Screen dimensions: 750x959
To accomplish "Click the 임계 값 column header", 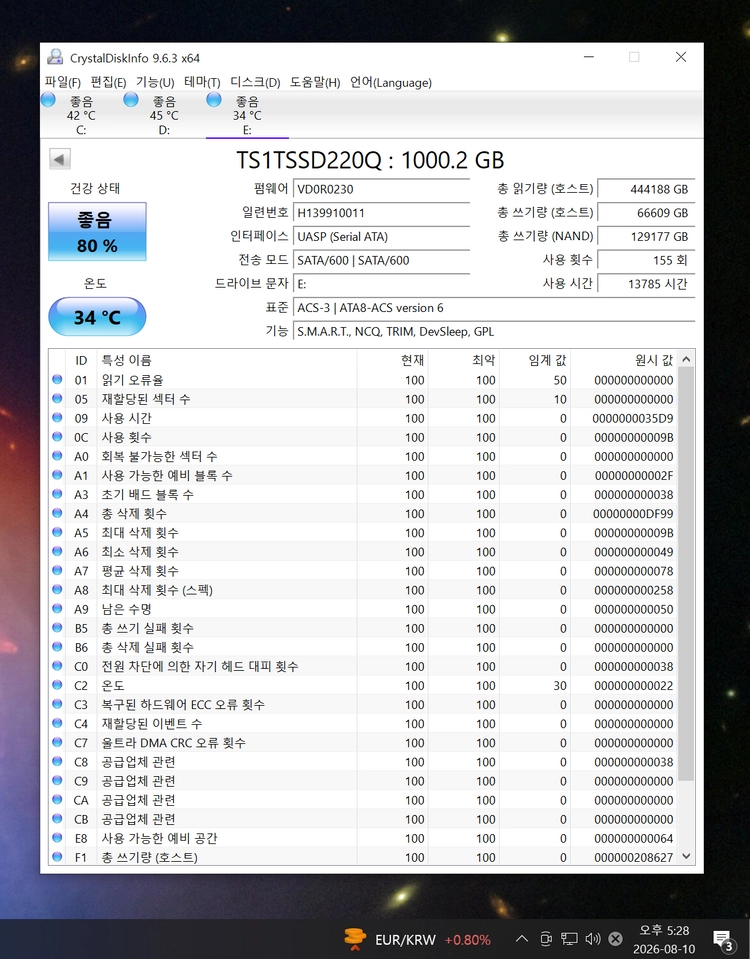I will click(535, 360).
